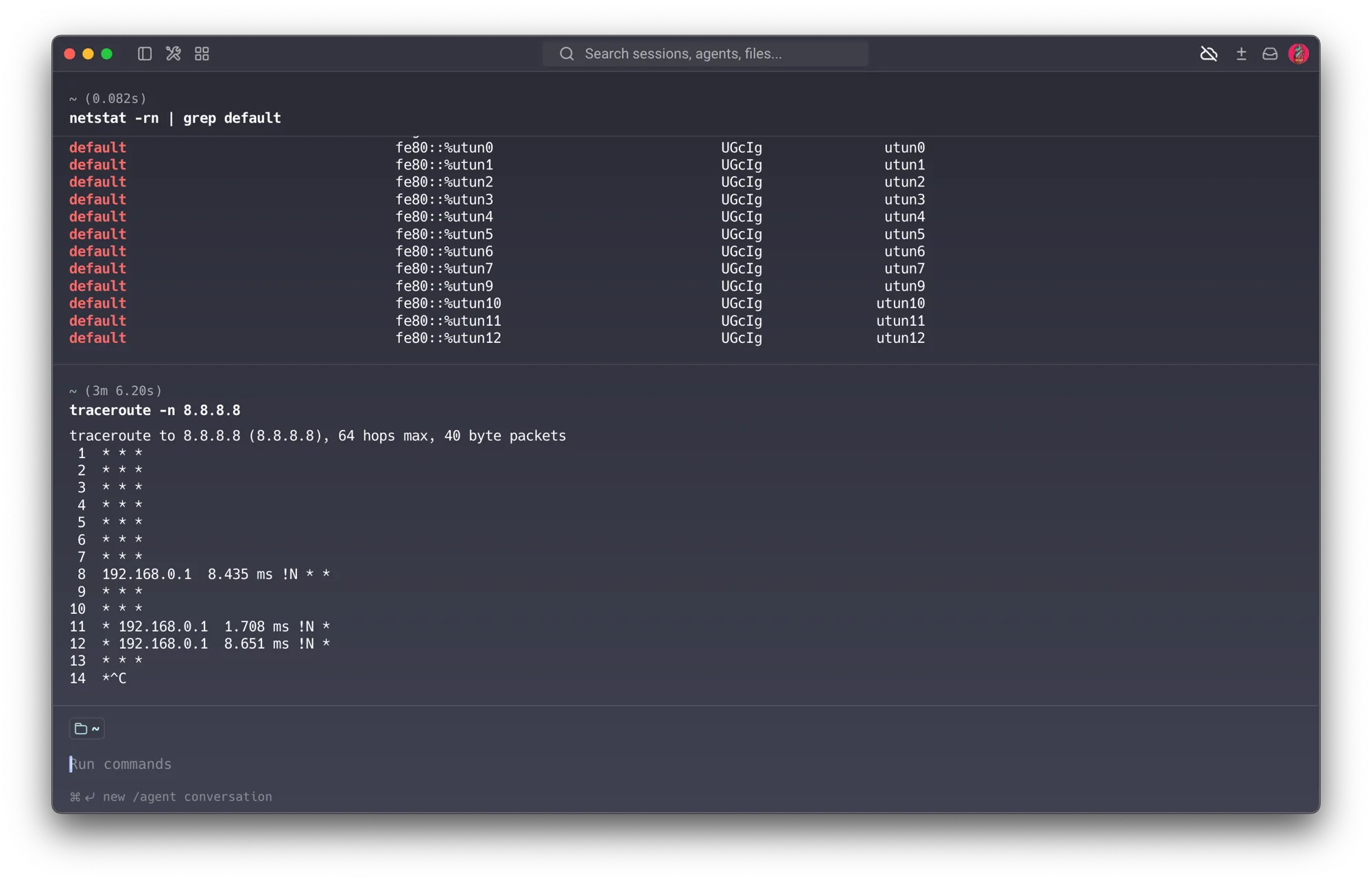Select the traceroute -n 8.8.8.8 command
This screenshot has width=1372, height=882.
coord(155,410)
